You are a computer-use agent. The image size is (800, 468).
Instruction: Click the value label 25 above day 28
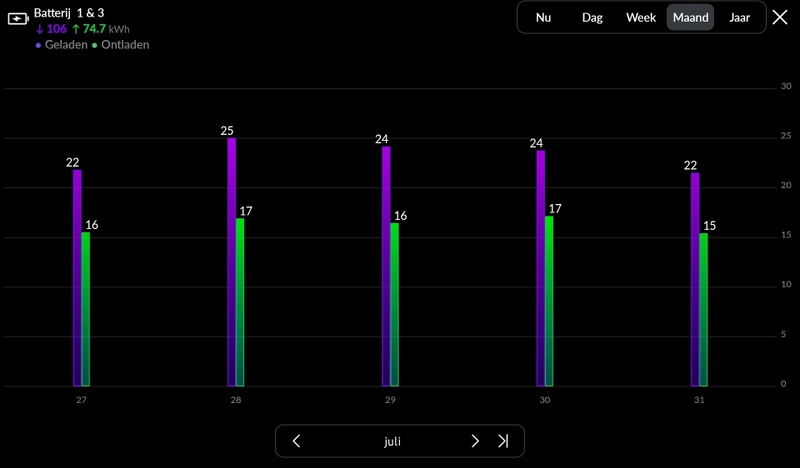(x=227, y=131)
